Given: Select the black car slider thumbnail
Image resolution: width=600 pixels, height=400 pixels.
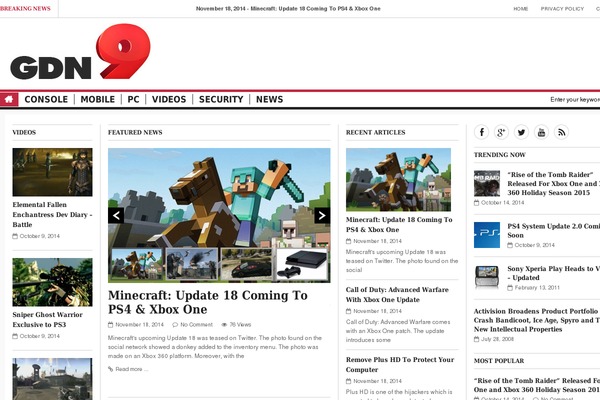Looking at the screenshot, I should (x=247, y=264).
